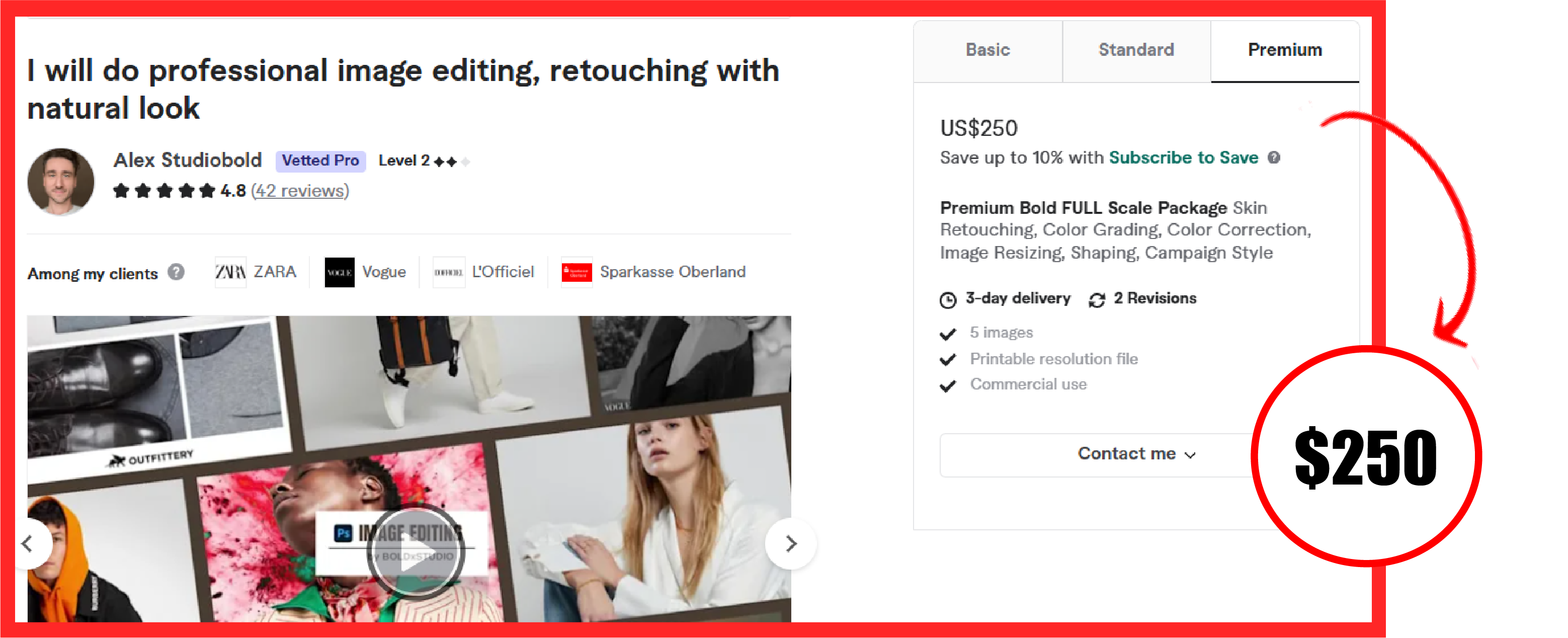Click the ZARA client logo
Image resolution: width=1568 pixels, height=638 pixels.
click(231, 272)
